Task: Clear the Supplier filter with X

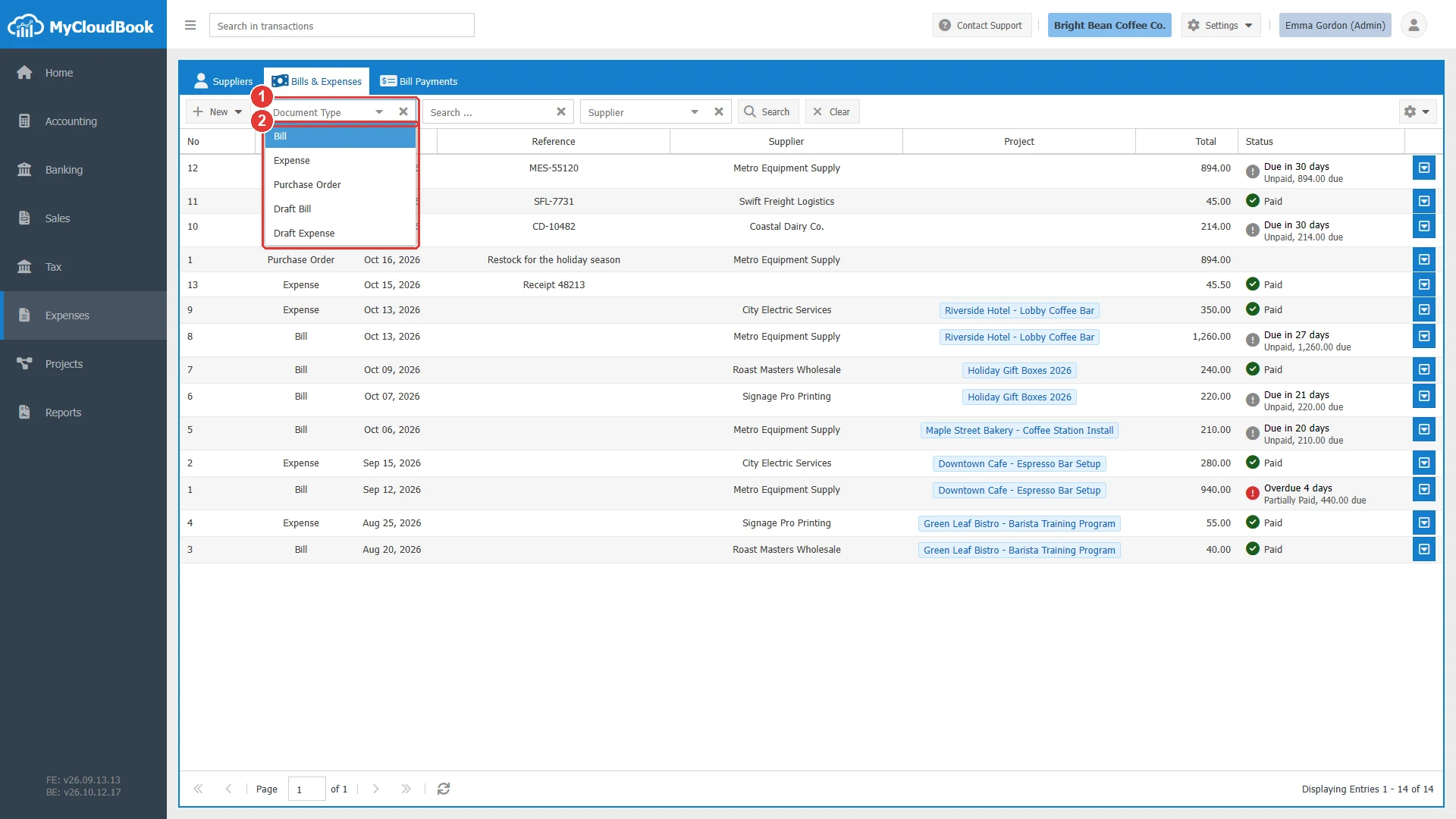Action: [719, 111]
